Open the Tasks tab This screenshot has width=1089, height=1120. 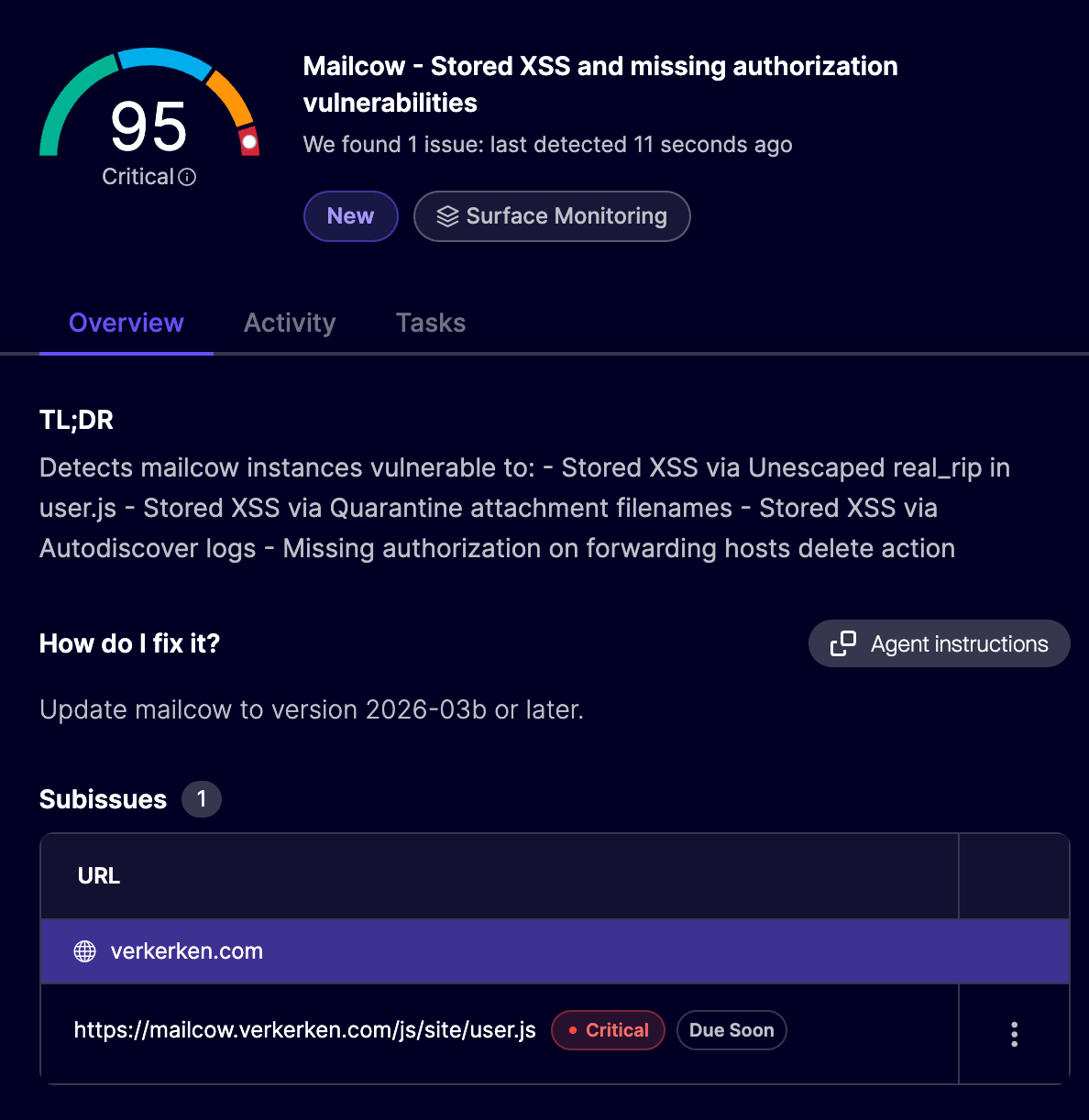(431, 323)
